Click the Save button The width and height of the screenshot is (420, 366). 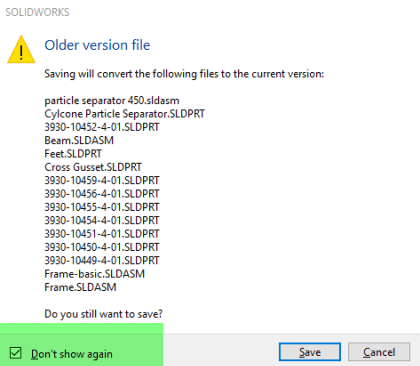310,352
